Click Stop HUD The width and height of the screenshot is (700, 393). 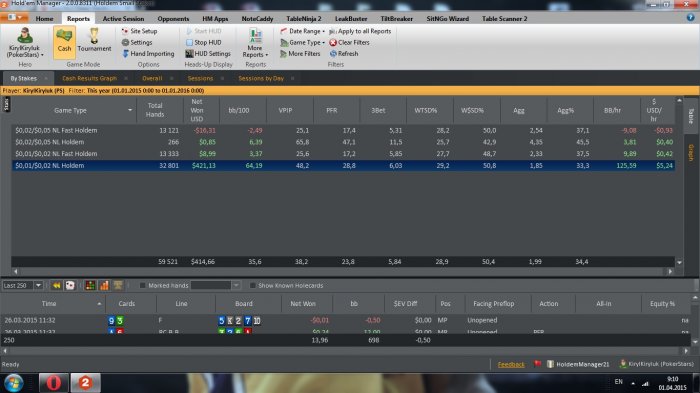pyautogui.click(x=203, y=42)
